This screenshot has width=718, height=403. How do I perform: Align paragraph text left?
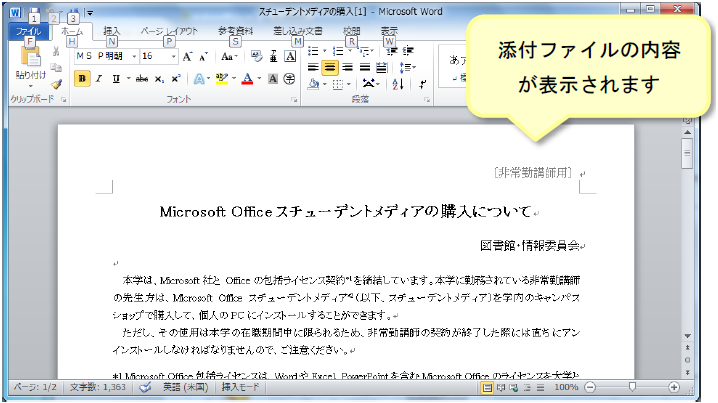(313, 67)
